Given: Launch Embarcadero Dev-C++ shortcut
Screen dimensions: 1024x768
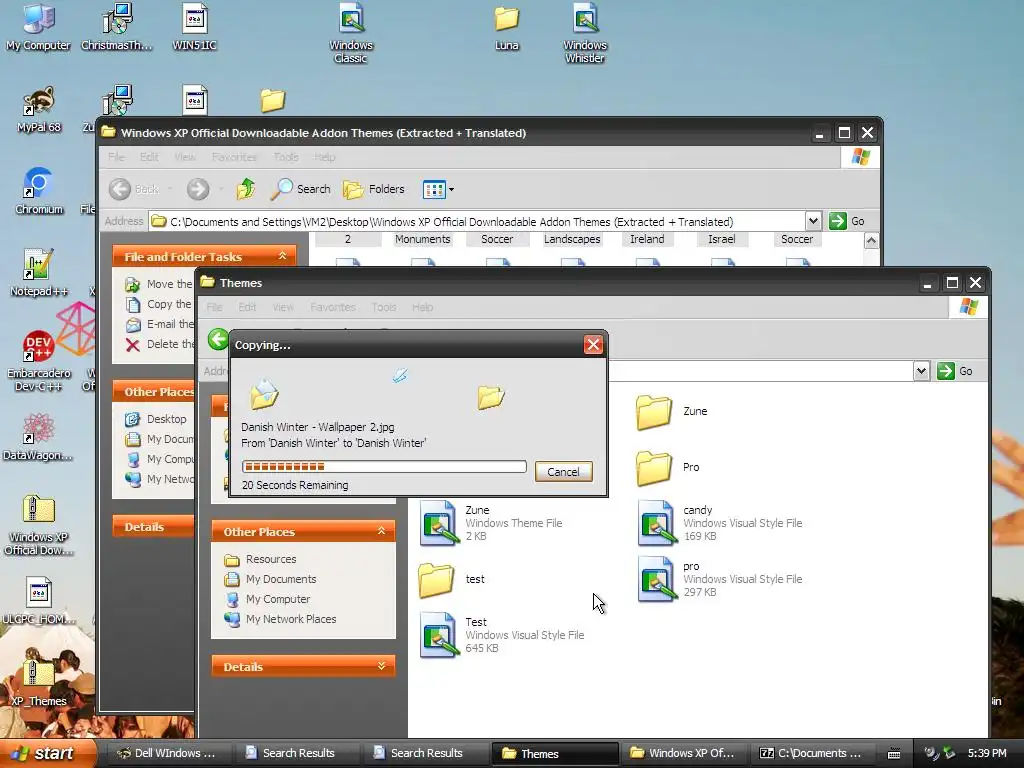Looking at the screenshot, I should tap(39, 360).
